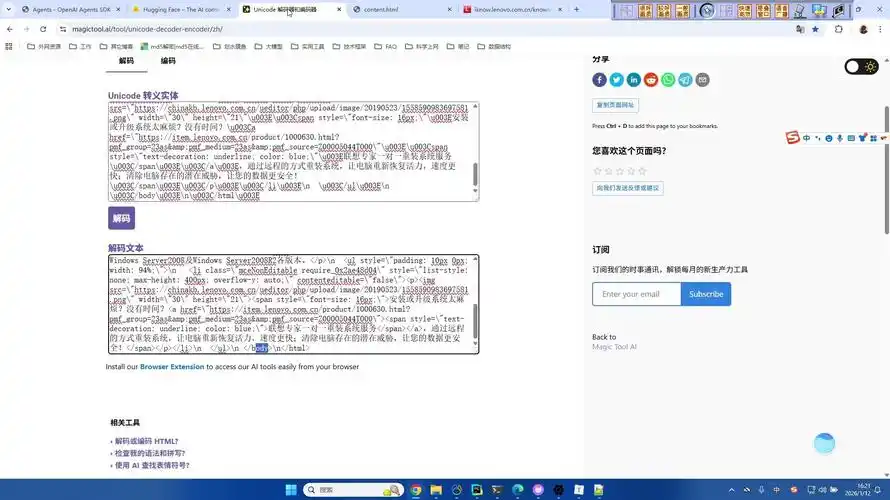Open the Windows Start menu
This screenshot has width=890, height=500.
coord(291,490)
